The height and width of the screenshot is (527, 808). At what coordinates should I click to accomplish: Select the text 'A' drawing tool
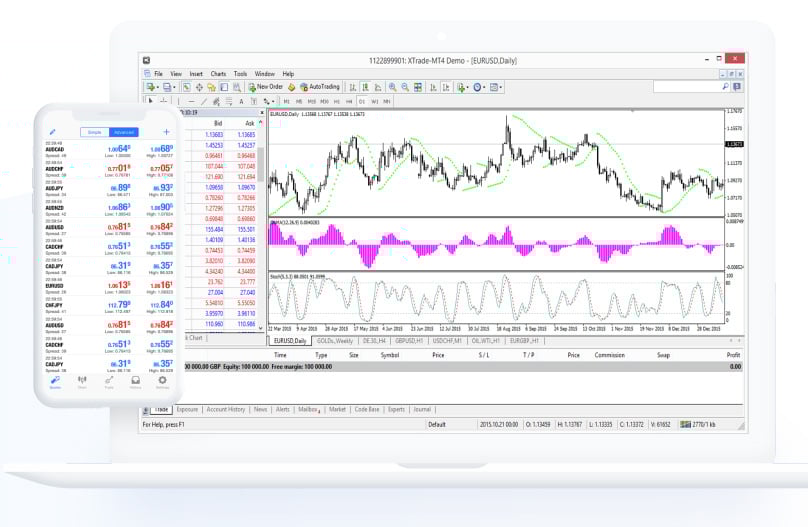(x=241, y=101)
